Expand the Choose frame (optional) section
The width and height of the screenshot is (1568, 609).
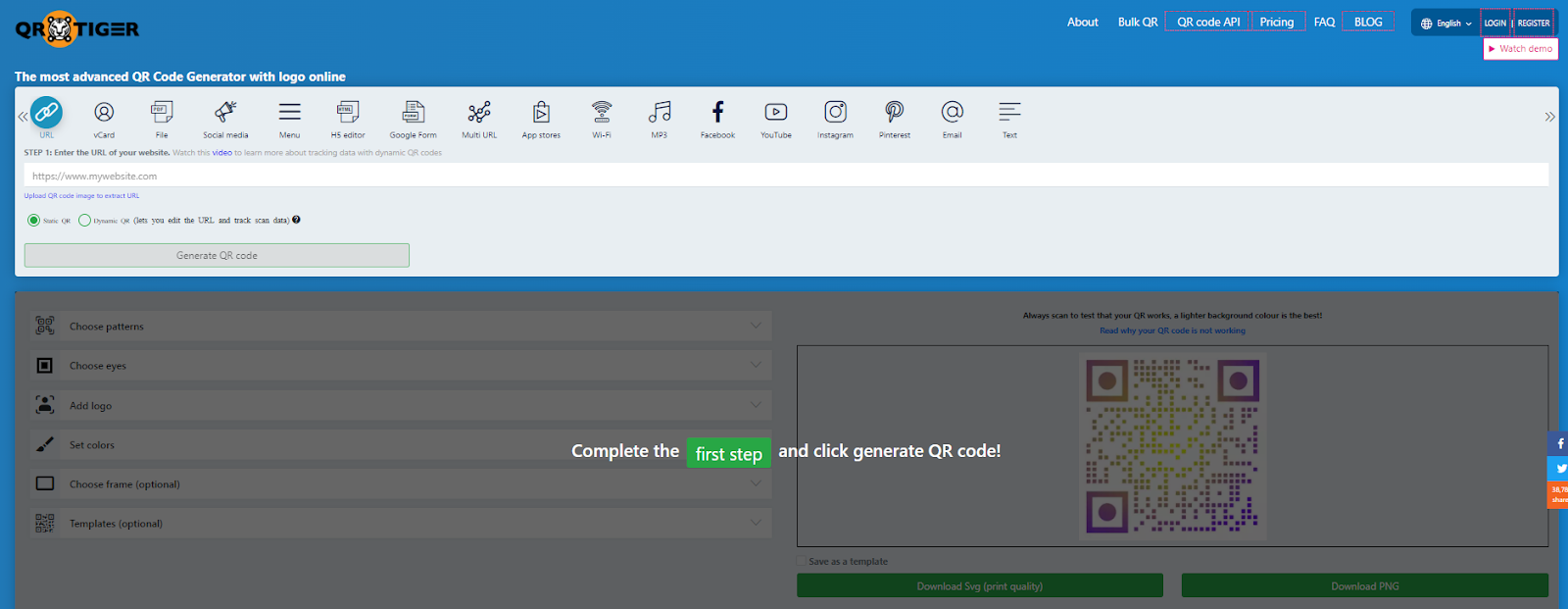point(400,483)
